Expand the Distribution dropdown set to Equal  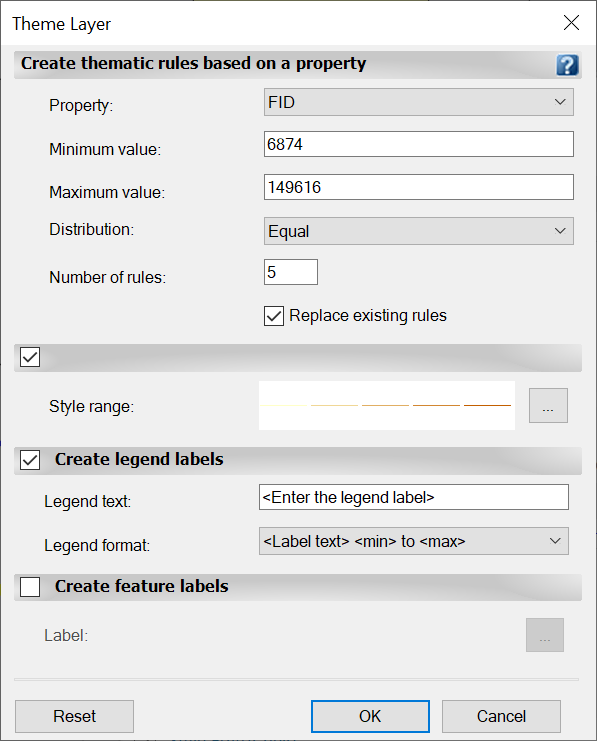[419, 231]
